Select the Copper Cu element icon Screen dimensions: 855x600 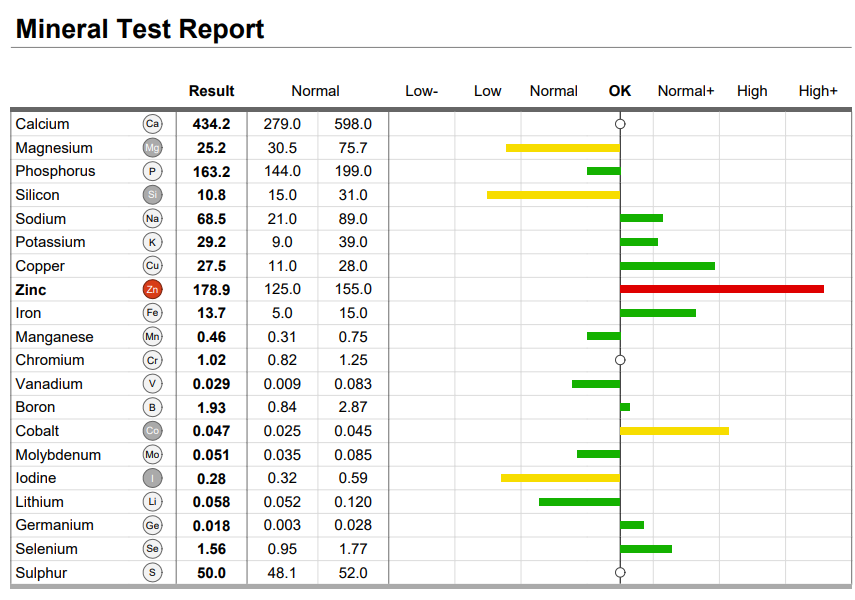pos(152,266)
